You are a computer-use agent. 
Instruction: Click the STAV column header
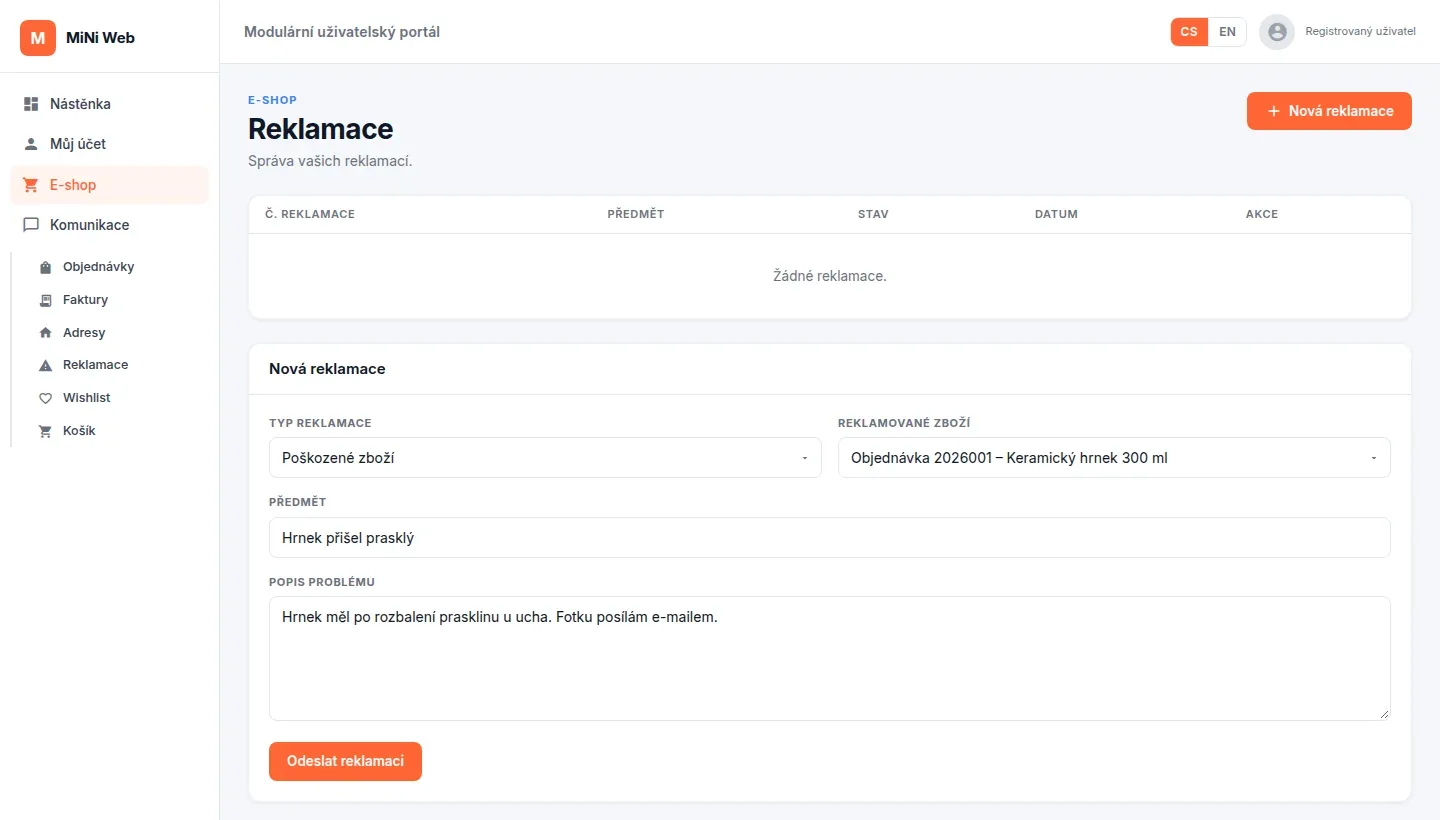pos(873,214)
